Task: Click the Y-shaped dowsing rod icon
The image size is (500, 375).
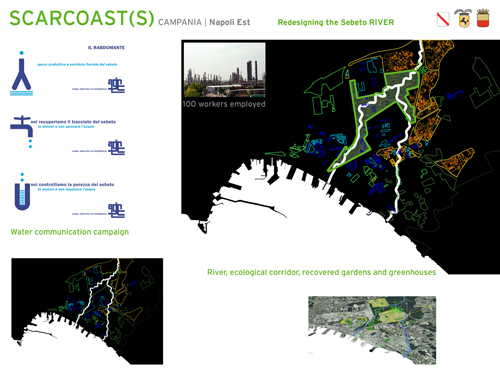Action: pos(22,74)
